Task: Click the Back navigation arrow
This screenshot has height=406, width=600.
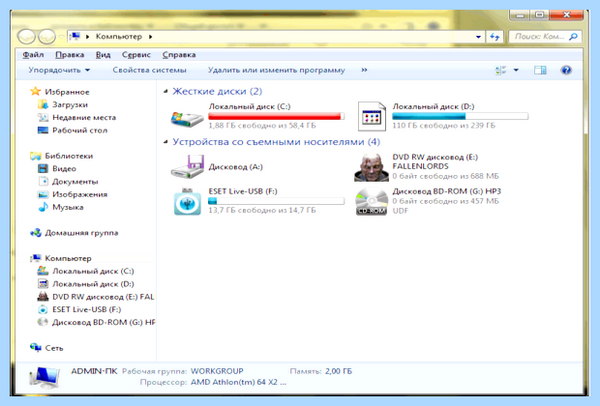Action: pos(26,37)
